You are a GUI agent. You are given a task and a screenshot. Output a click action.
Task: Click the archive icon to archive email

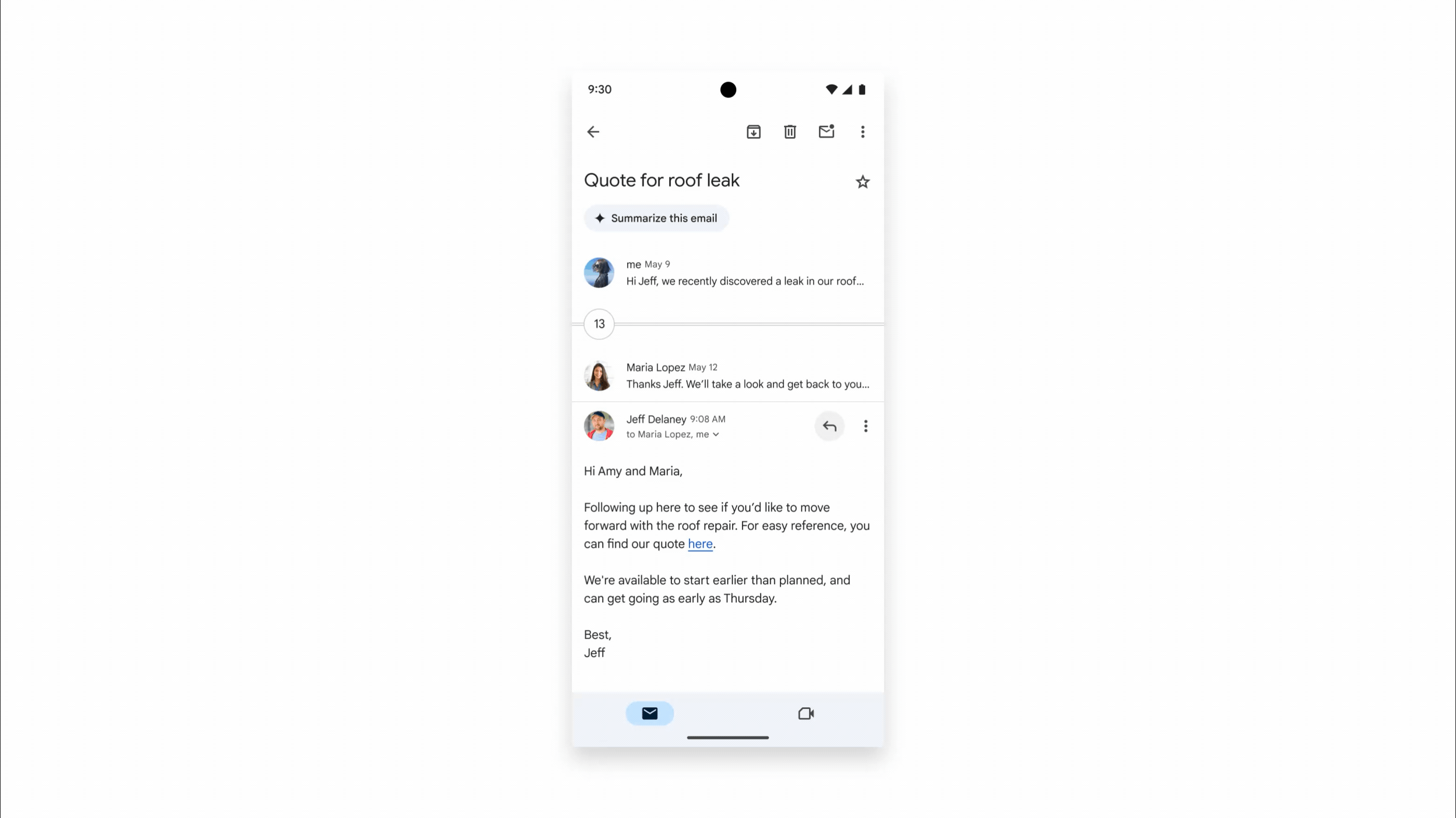(x=753, y=131)
